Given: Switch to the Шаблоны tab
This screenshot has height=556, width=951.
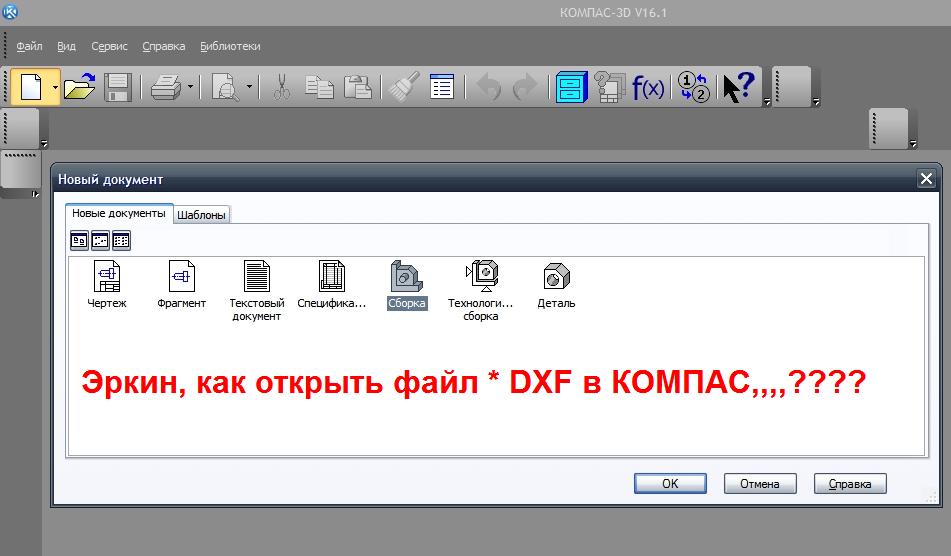Looking at the screenshot, I should [202, 214].
